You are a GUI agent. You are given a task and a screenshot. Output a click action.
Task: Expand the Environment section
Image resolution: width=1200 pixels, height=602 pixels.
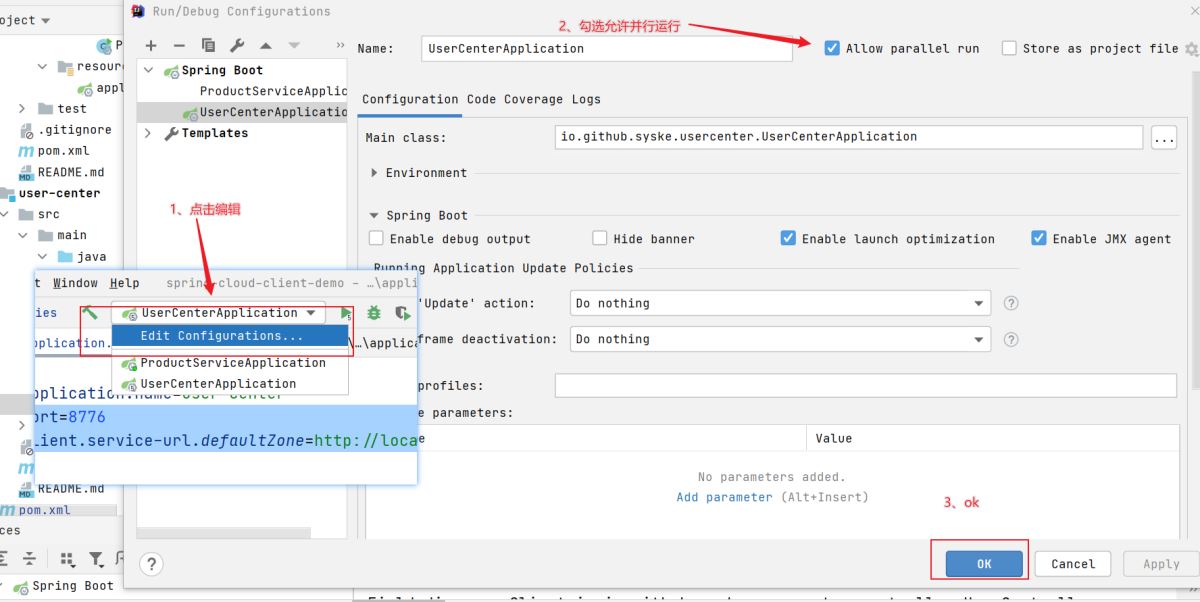(x=375, y=173)
